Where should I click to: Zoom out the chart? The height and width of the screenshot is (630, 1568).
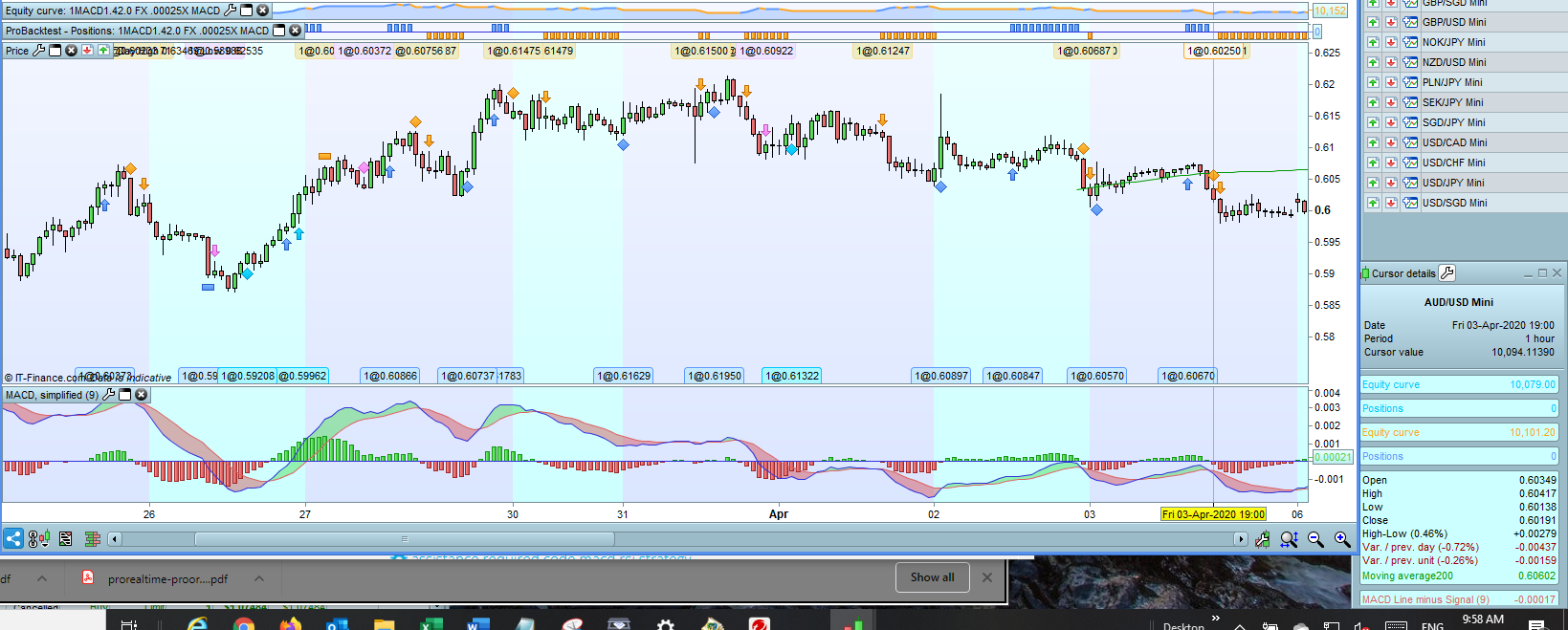point(1315,539)
